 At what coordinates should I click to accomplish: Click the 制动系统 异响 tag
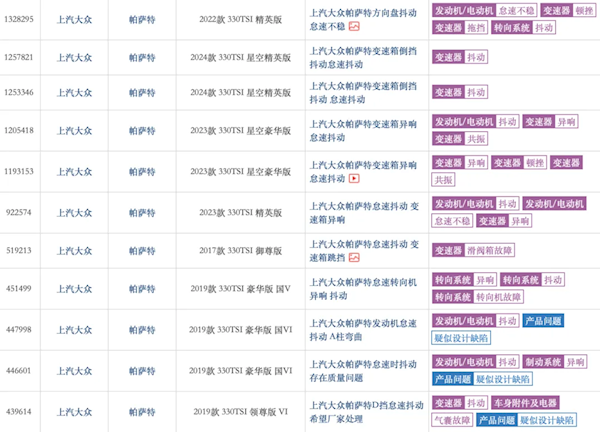pyautogui.click(x=554, y=362)
